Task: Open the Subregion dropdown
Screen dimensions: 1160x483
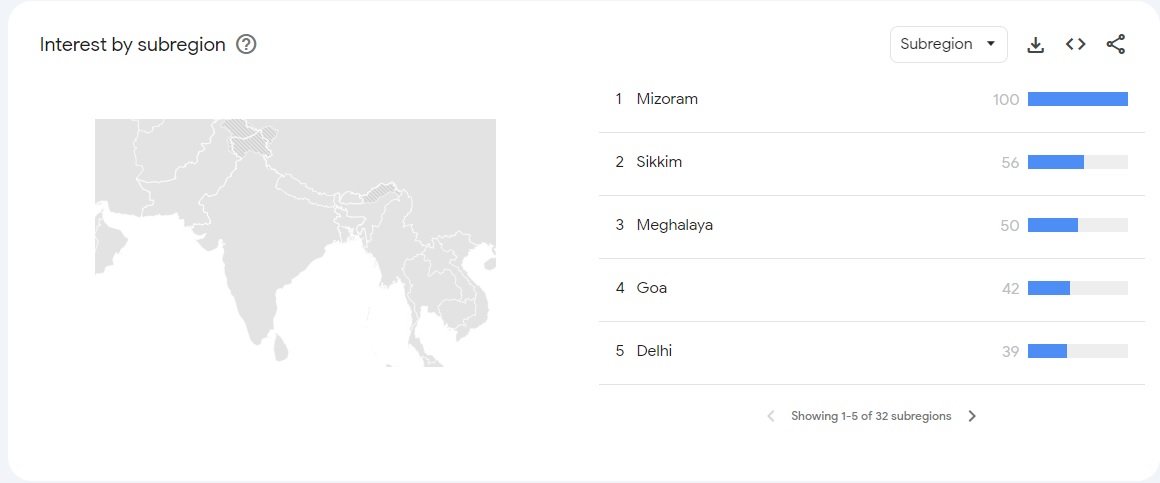Action: (x=948, y=44)
